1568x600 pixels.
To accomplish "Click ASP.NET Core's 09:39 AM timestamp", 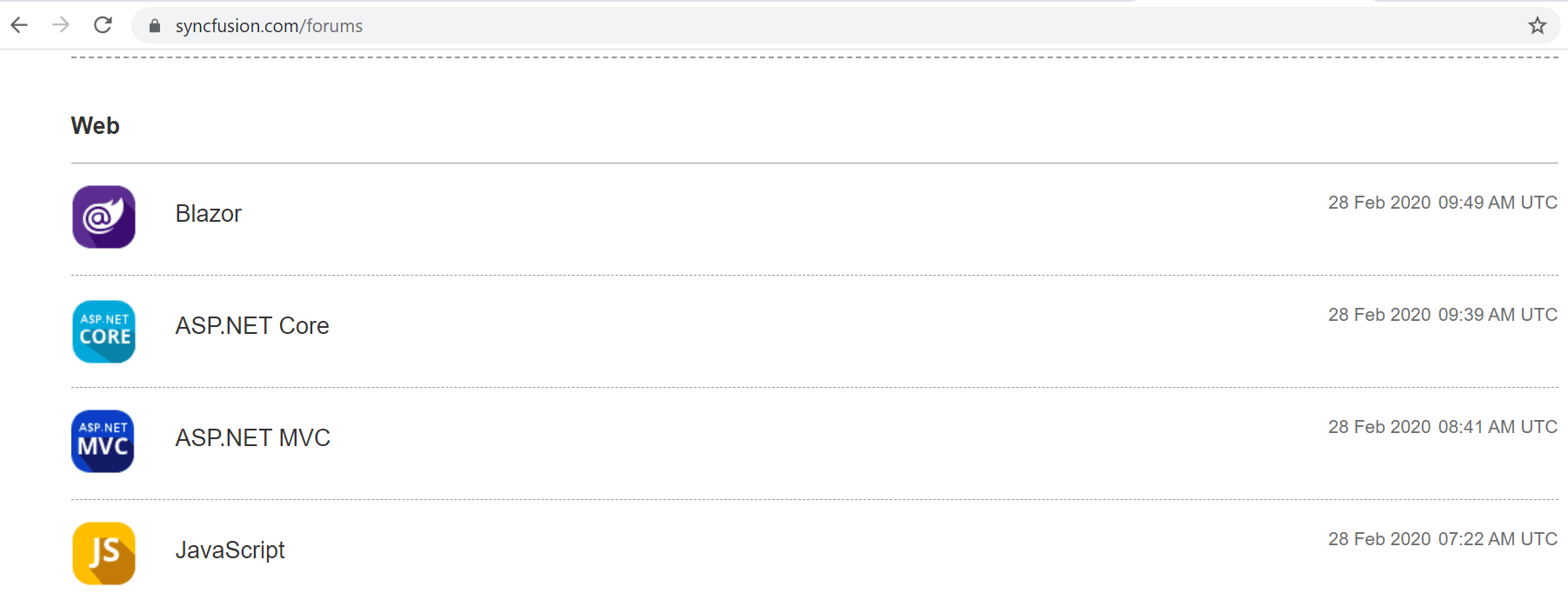I will click(1442, 315).
